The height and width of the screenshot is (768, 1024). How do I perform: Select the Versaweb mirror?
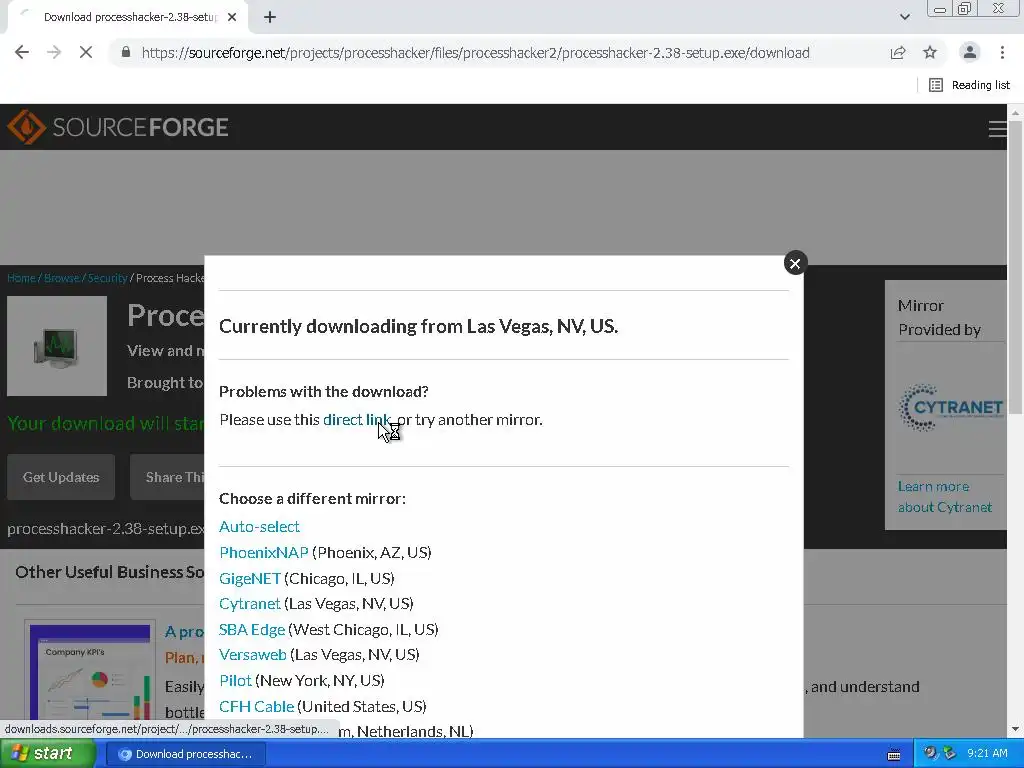tap(253, 654)
